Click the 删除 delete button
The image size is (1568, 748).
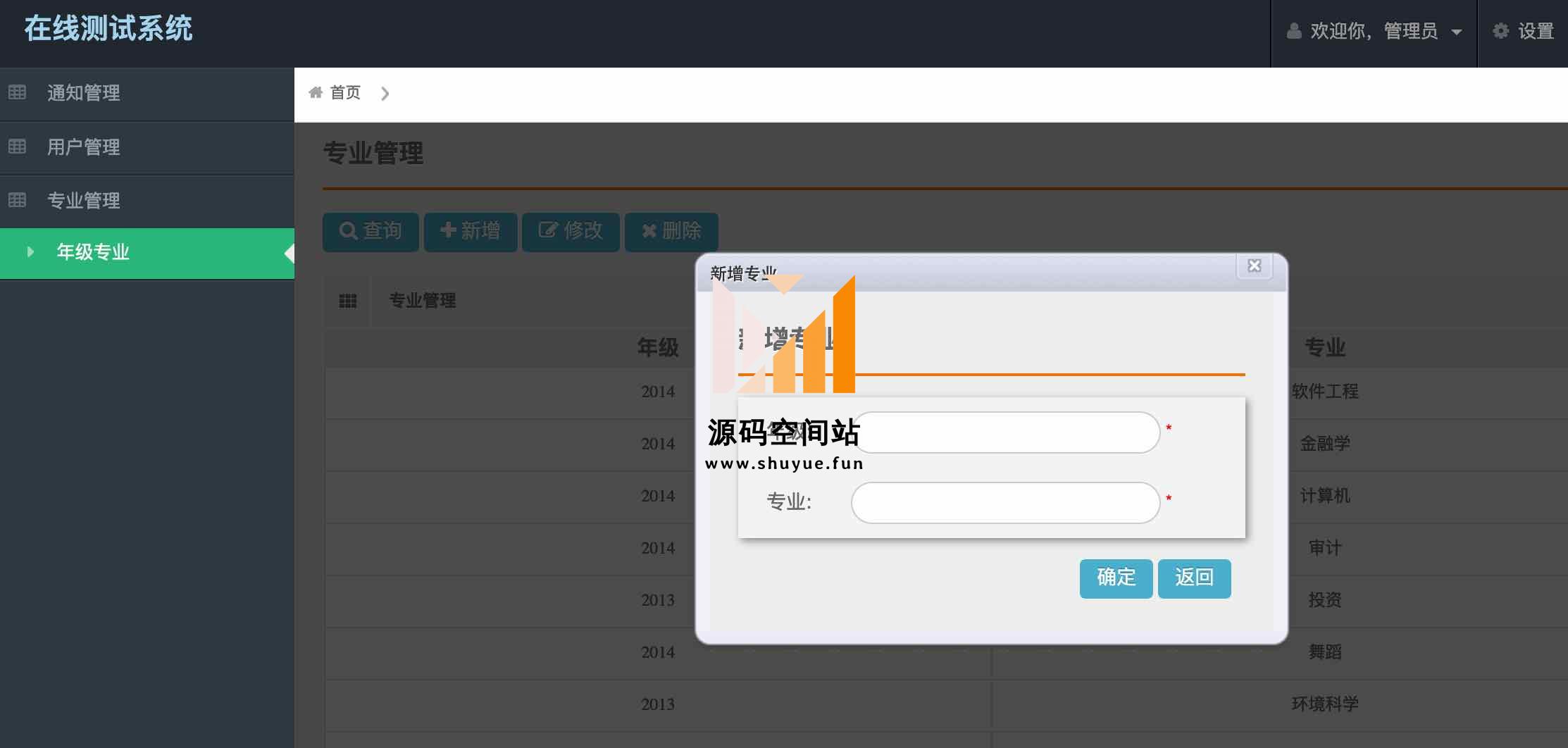[671, 232]
